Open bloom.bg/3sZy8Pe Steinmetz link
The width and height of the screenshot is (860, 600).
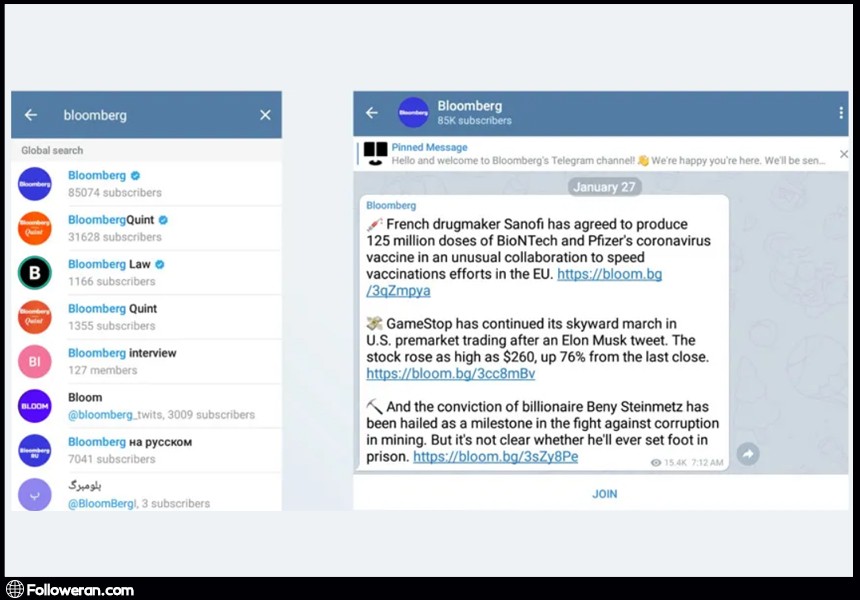pyautogui.click(x=495, y=456)
